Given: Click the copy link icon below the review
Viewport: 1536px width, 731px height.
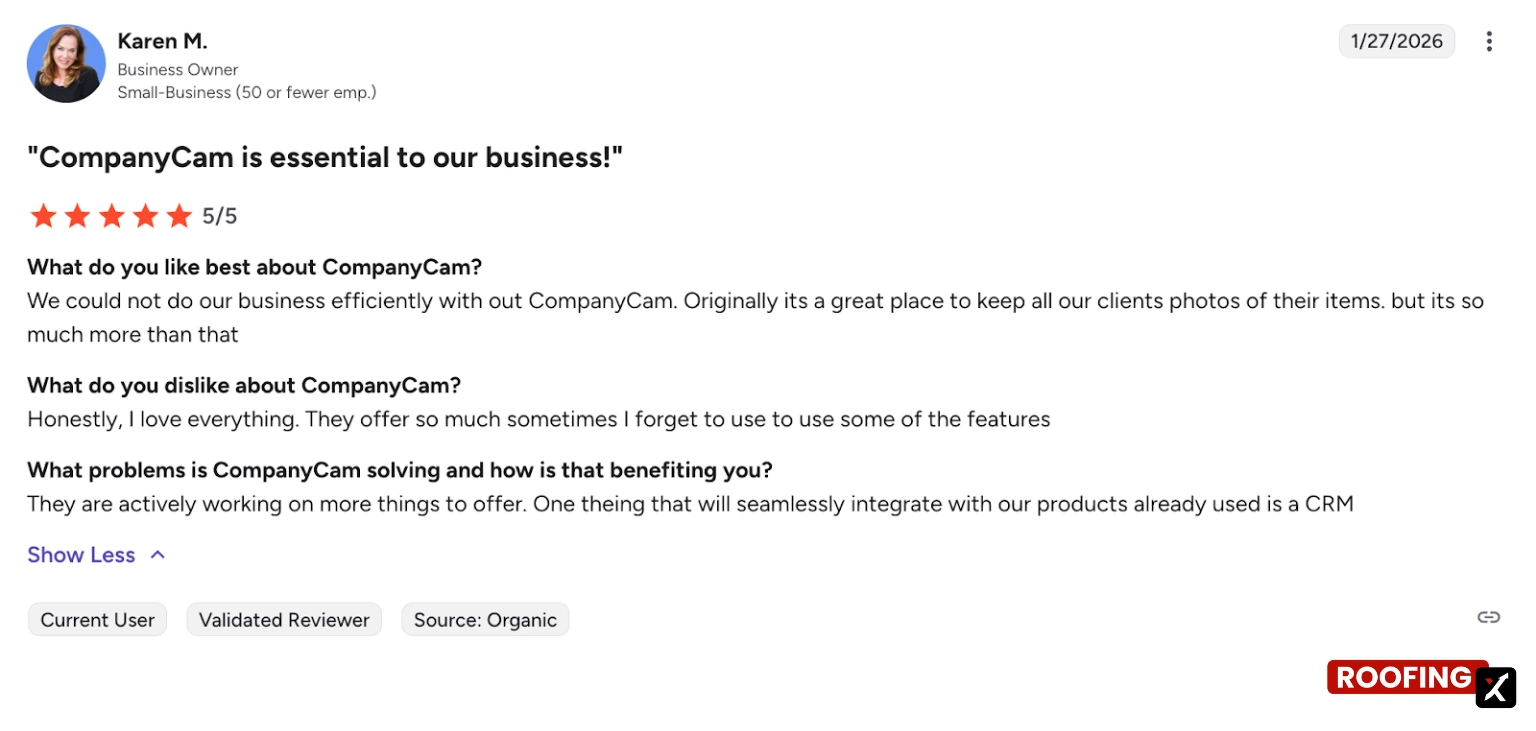Looking at the screenshot, I should point(1489,618).
